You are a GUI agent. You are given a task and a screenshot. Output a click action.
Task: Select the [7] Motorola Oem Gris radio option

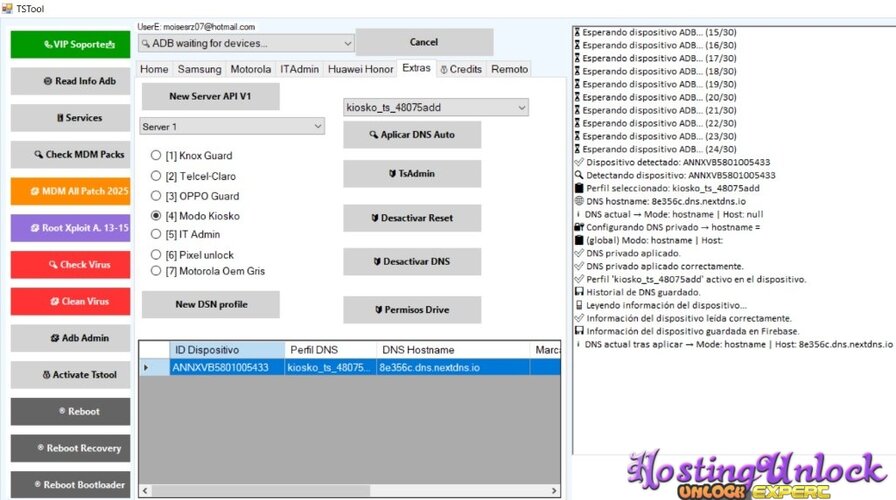click(207, 271)
